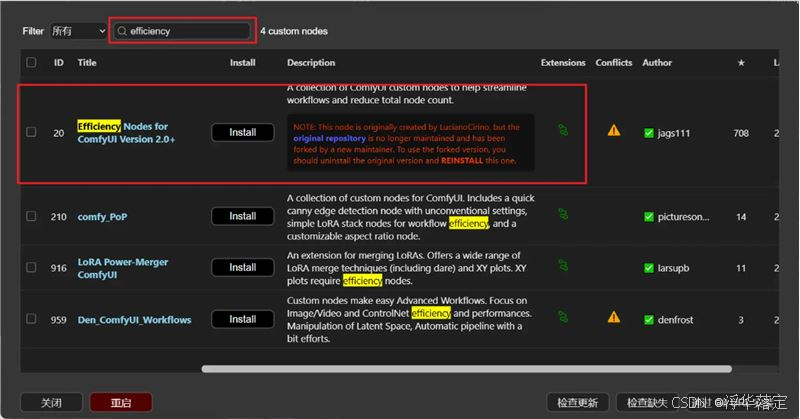The image size is (800, 419).
Task: Click extensions icon for comfy_PoP row
Action: click(x=563, y=214)
